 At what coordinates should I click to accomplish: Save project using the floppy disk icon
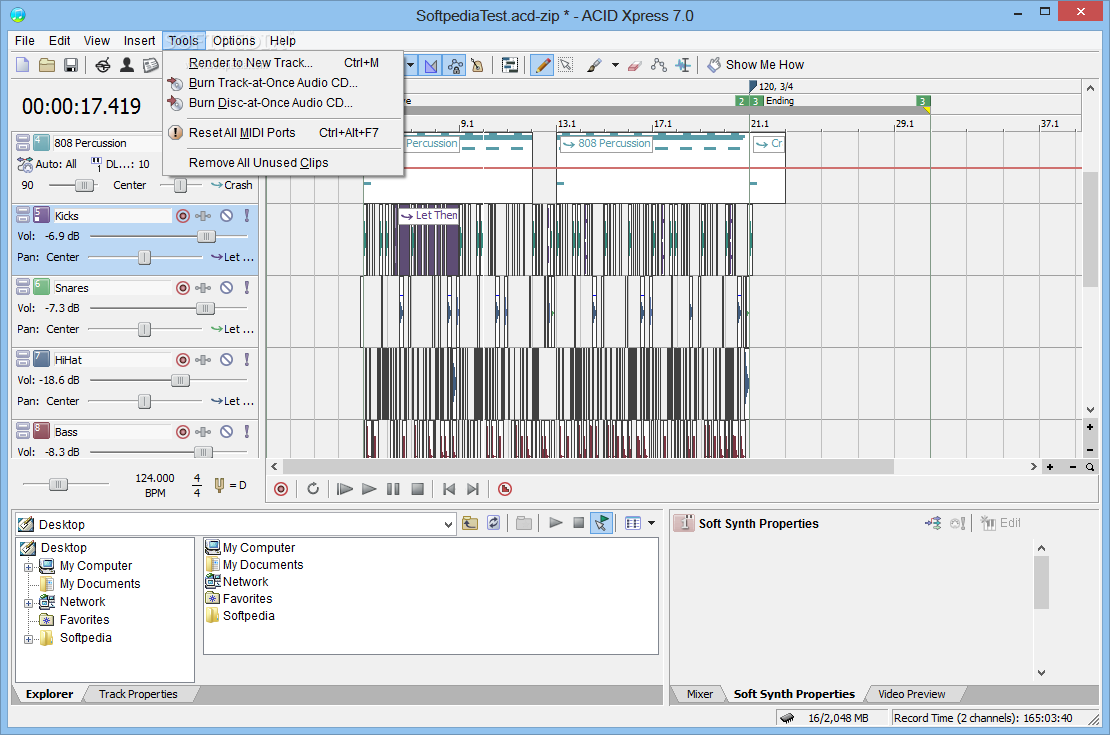click(x=71, y=65)
